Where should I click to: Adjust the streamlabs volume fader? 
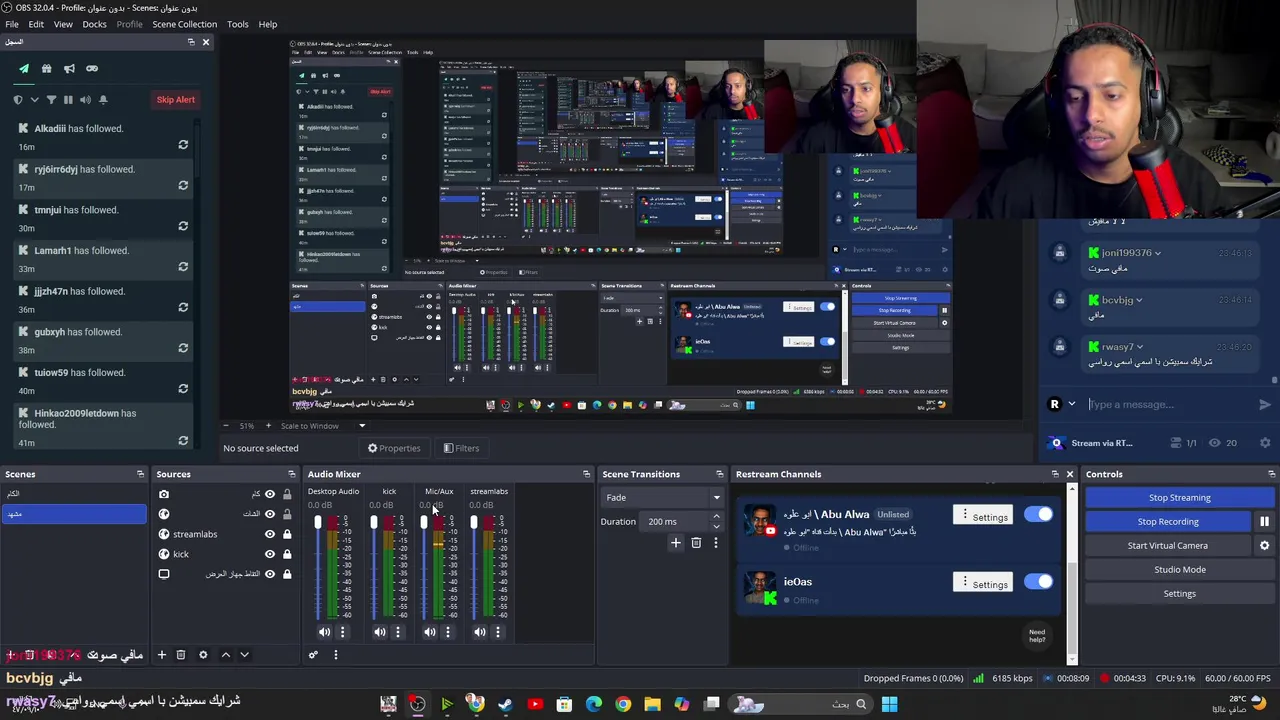(x=474, y=523)
